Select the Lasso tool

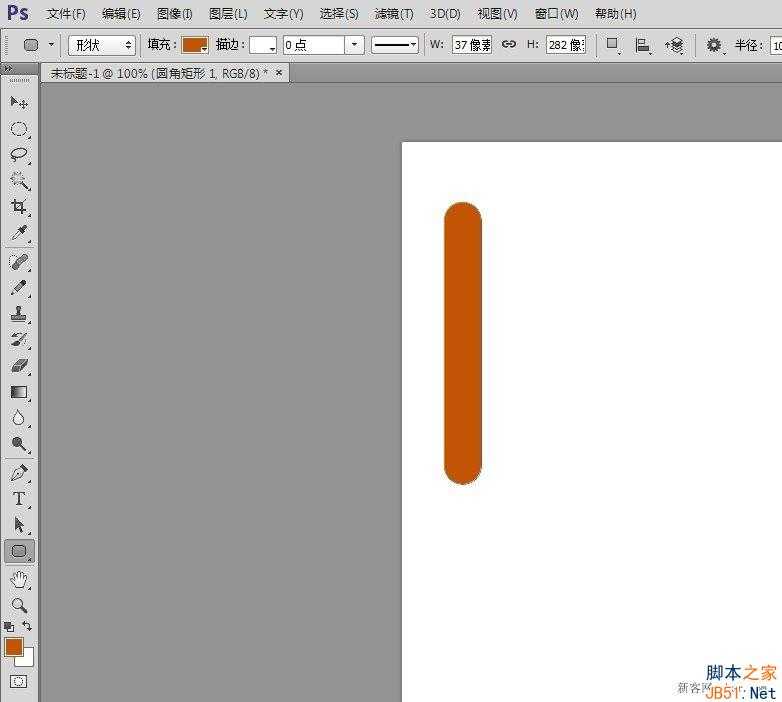pos(19,155)
